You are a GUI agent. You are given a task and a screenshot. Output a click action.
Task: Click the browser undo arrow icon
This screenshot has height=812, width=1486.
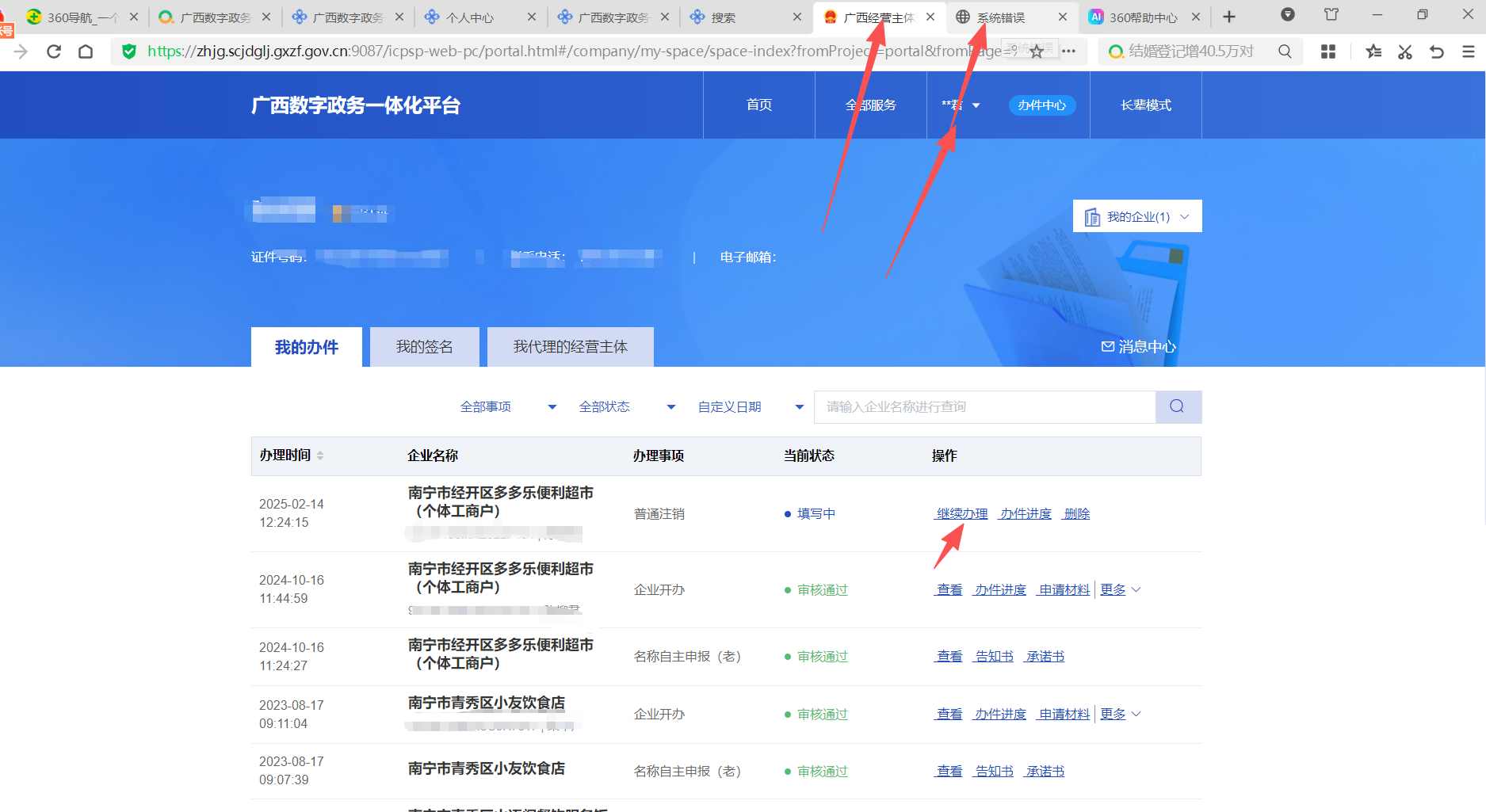[1437, 51]
